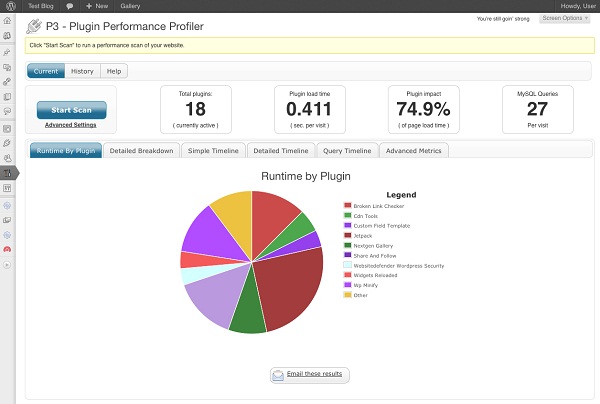Switch to the Query Timeline tab
This screenshot has width=600, height=404.
tap(346, 150)
